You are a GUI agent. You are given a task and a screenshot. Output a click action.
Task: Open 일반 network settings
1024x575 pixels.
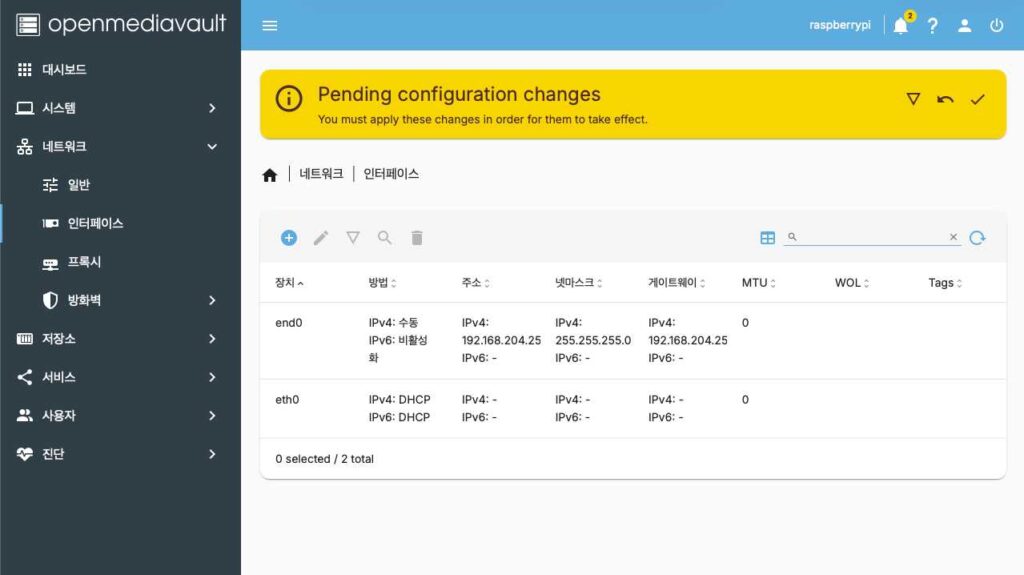121,185
